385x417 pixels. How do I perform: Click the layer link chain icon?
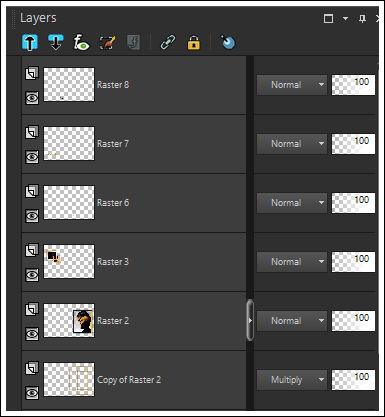(168, 42)
